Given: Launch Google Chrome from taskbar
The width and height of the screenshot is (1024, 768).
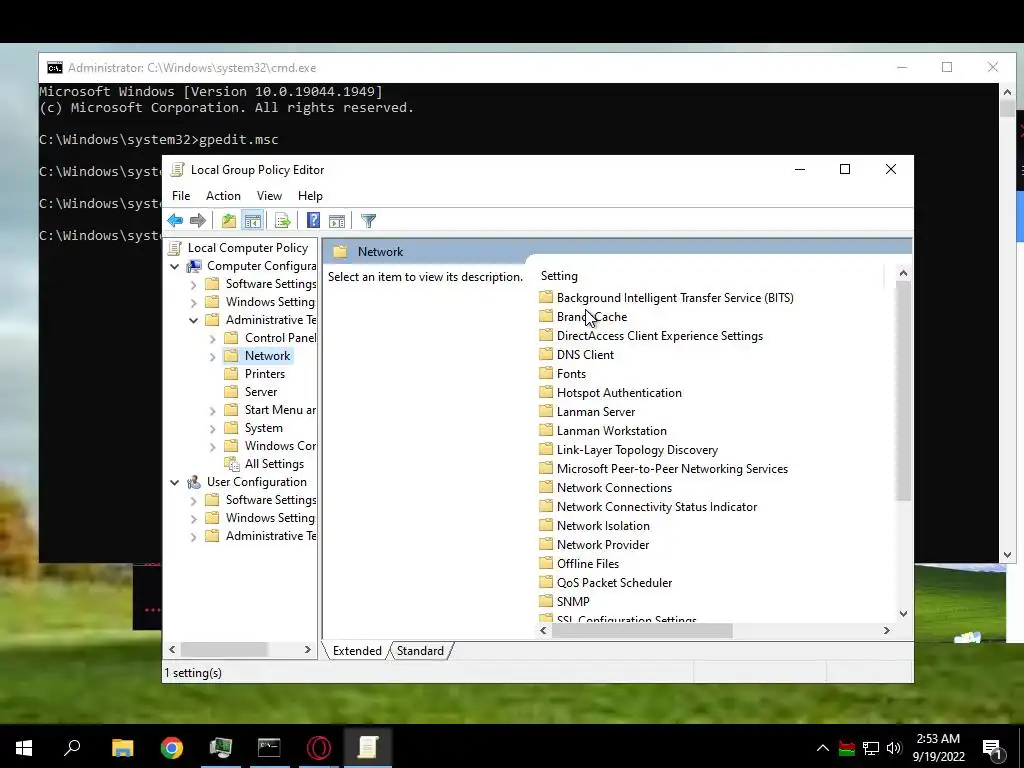Looking at the screenshot, I should pos(172,747).
